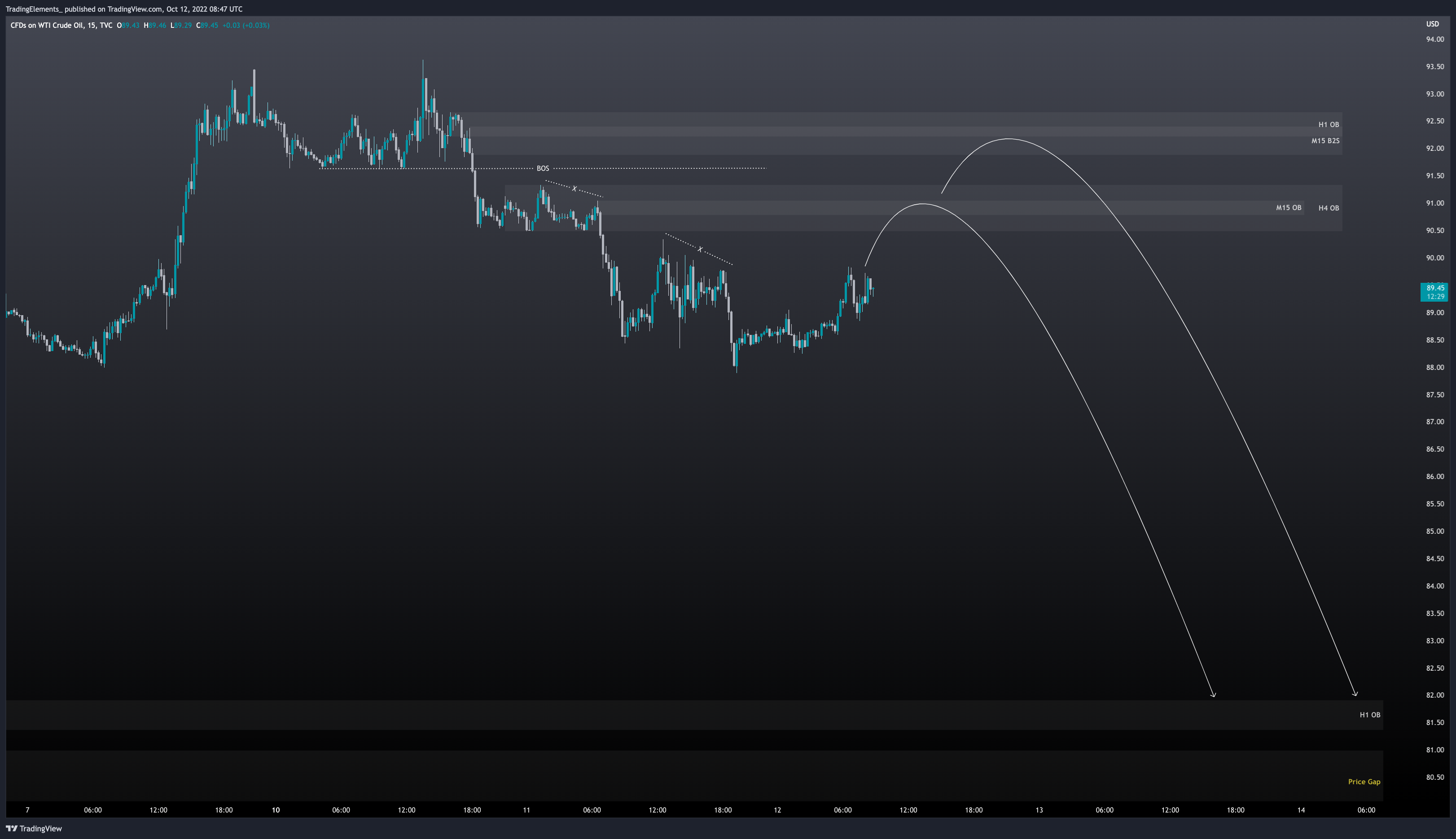
Task: Click the low value L89.29
Action: click(x=181, y=25)
